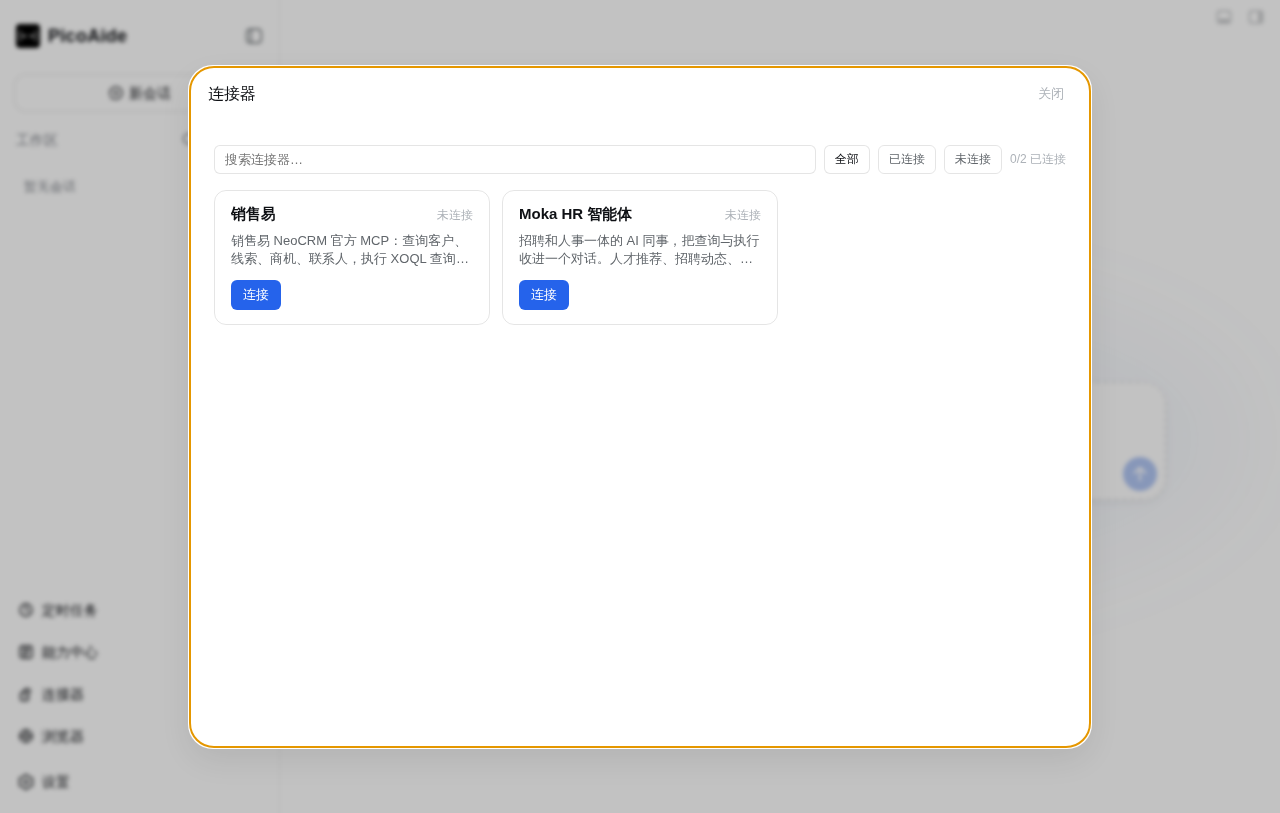Open 浏览器 in the sidebar
The width and height of the screenshot is (1280, 813).
point(62,736)
